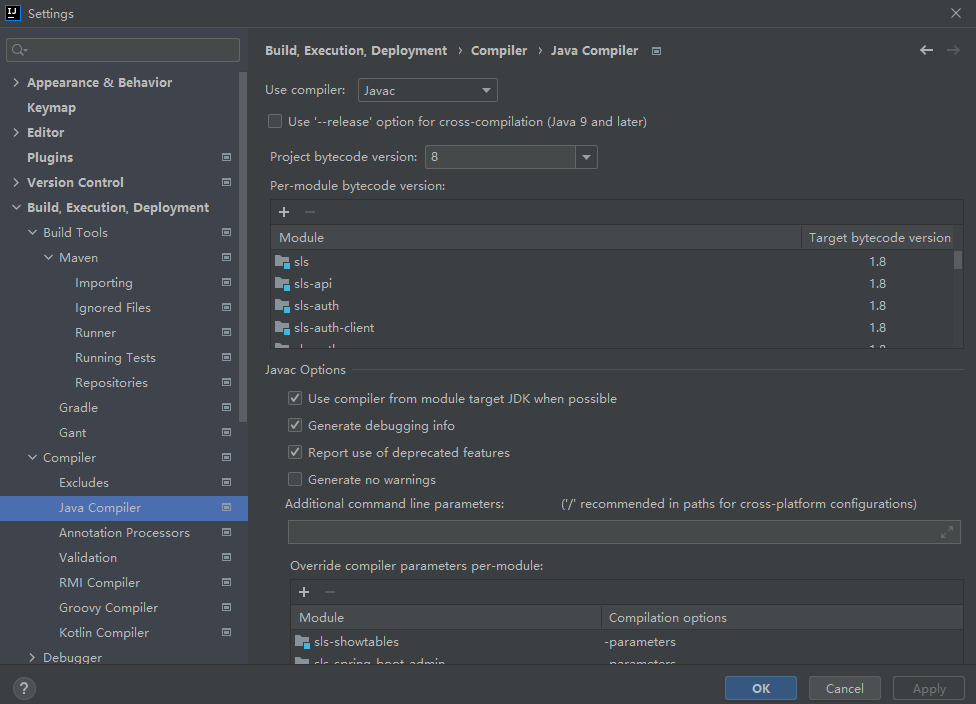
Task: Click project icon next to Importing
Action: coord(227,282)
